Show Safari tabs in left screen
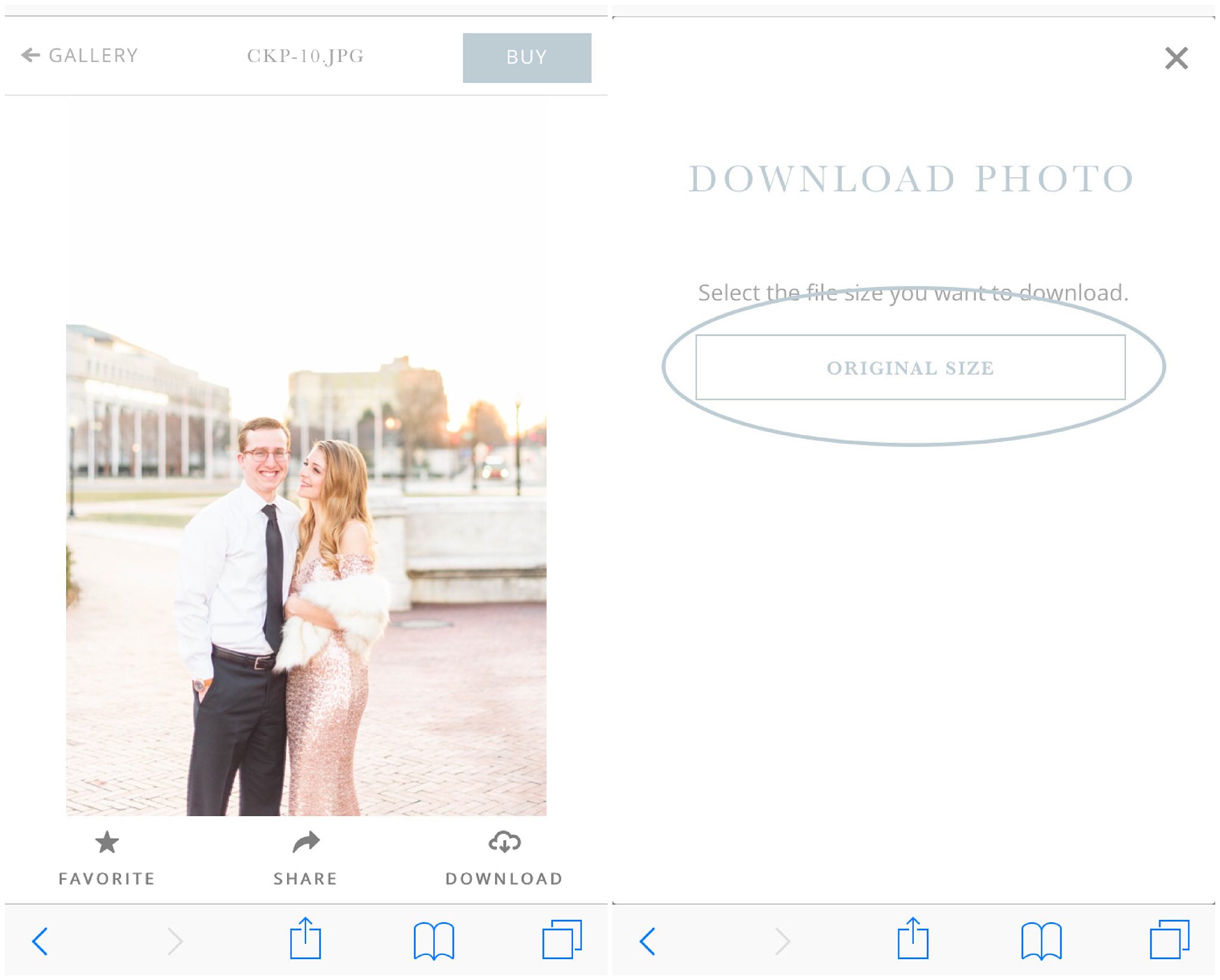Viewport: 1220px width, 980px height. coord(562,939)
